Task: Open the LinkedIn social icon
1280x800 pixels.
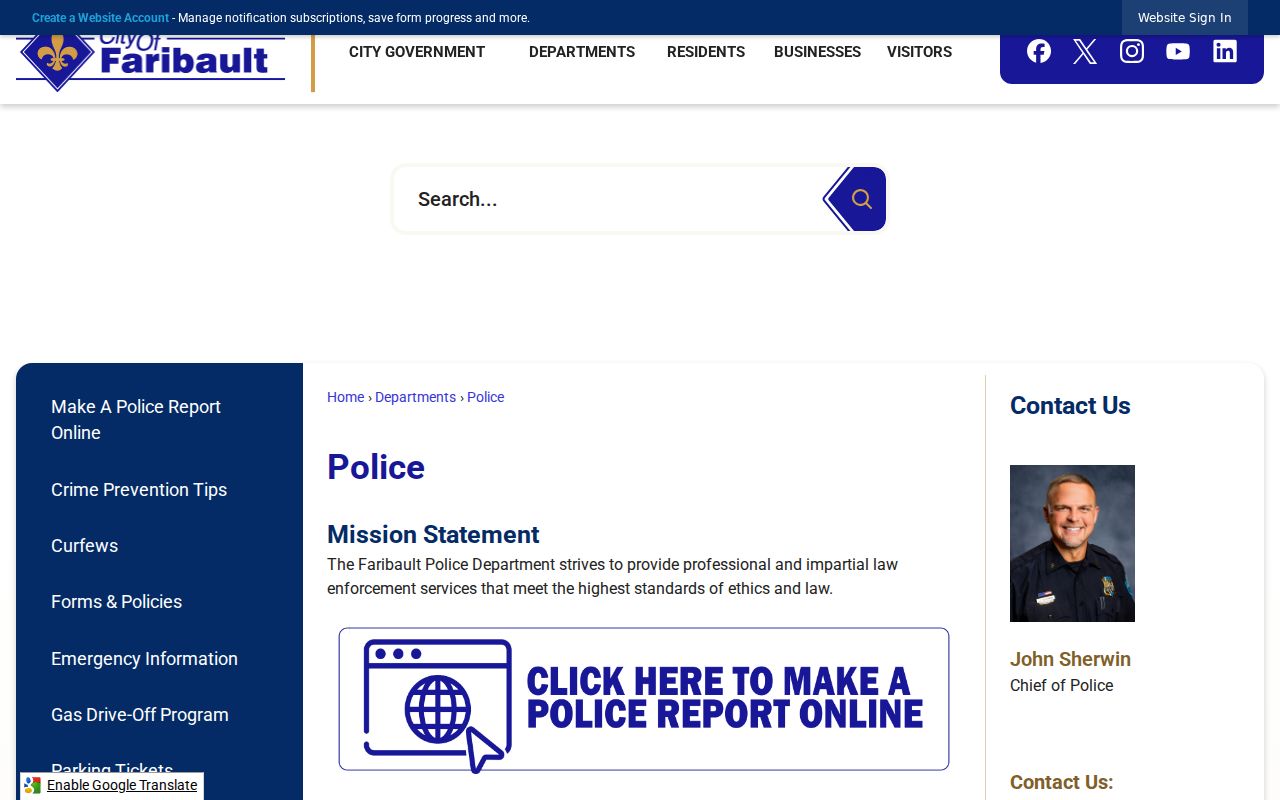Action: tap(1225, 51)
